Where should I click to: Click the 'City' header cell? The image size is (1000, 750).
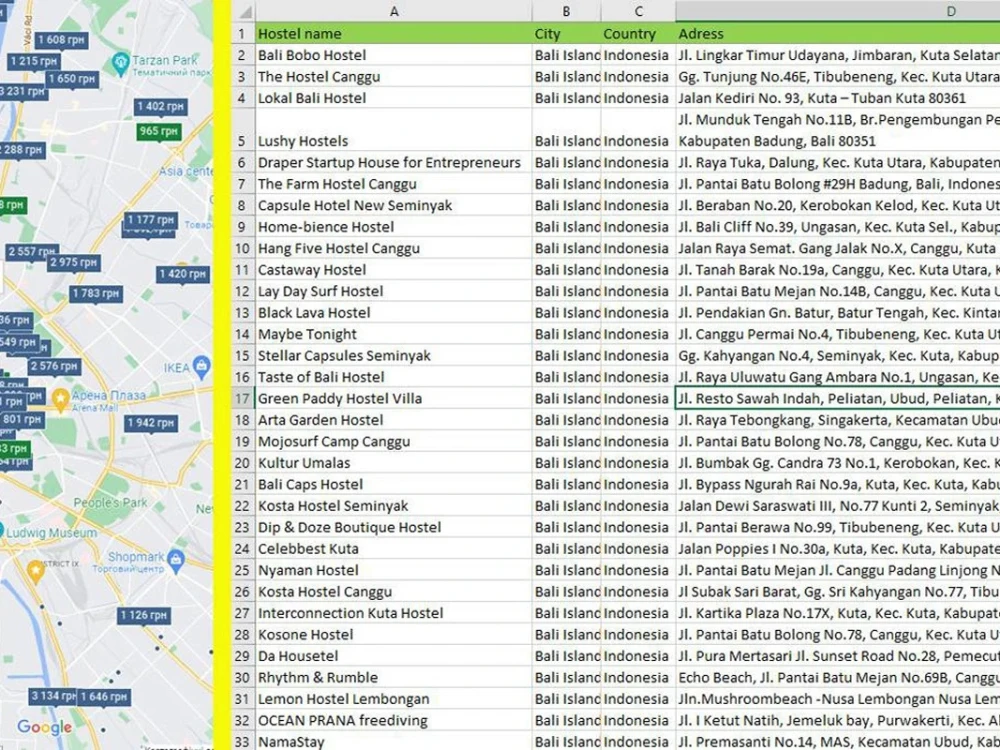coord(566,34)
